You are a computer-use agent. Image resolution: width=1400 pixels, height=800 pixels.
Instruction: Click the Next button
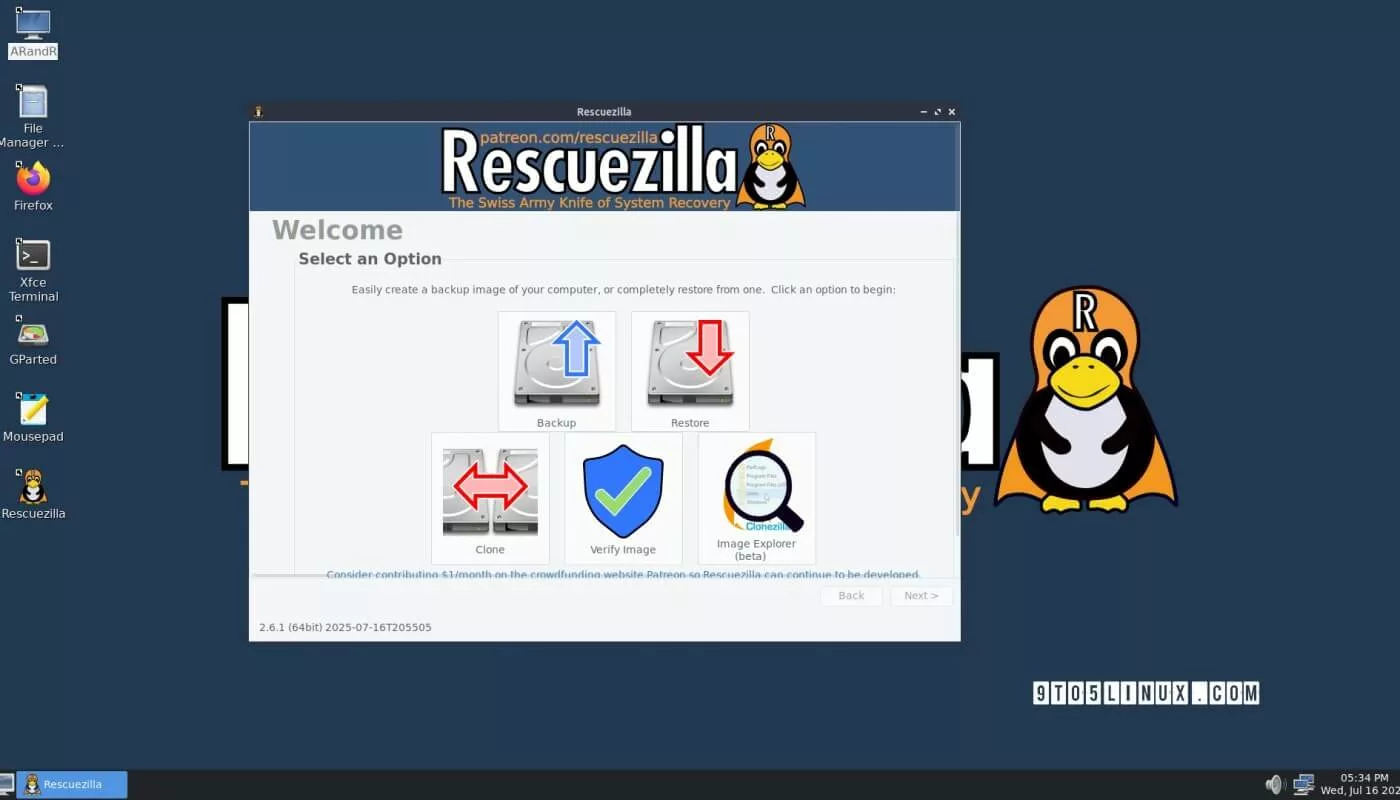tap(921, 596)
